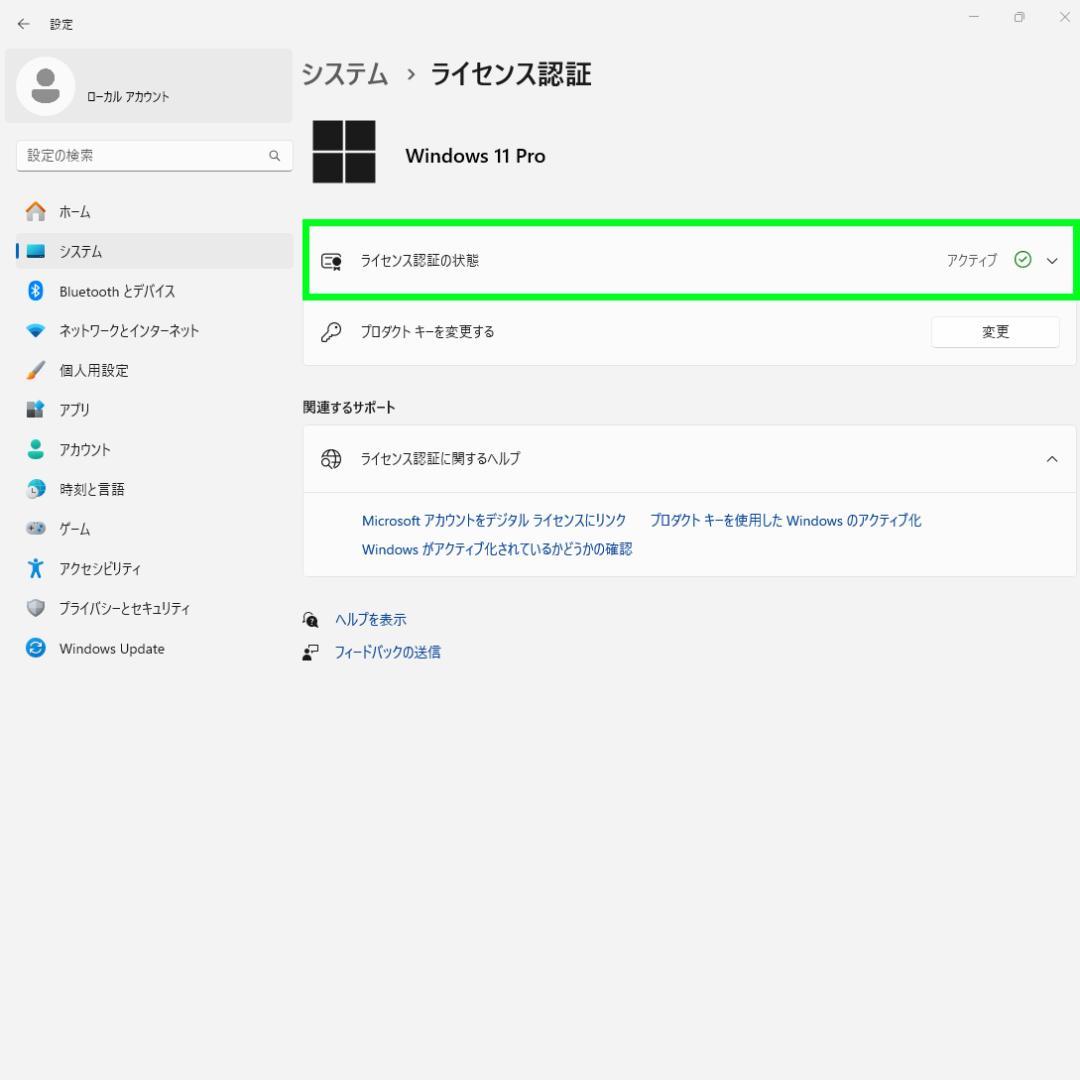Click the システム breadcrumb in the heading
1080x1080 pixels.
345,74
